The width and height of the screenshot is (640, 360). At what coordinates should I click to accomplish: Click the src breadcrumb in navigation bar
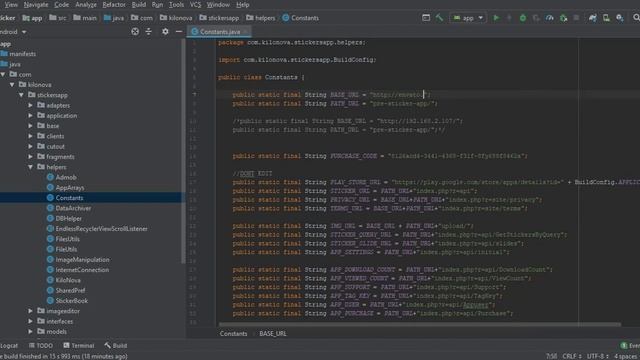(x=58, y=18)
